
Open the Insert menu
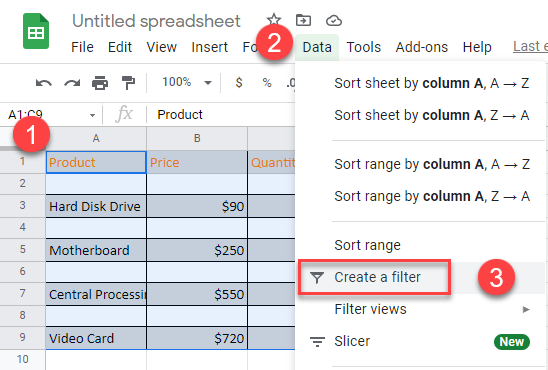click(x=209, y=47)
